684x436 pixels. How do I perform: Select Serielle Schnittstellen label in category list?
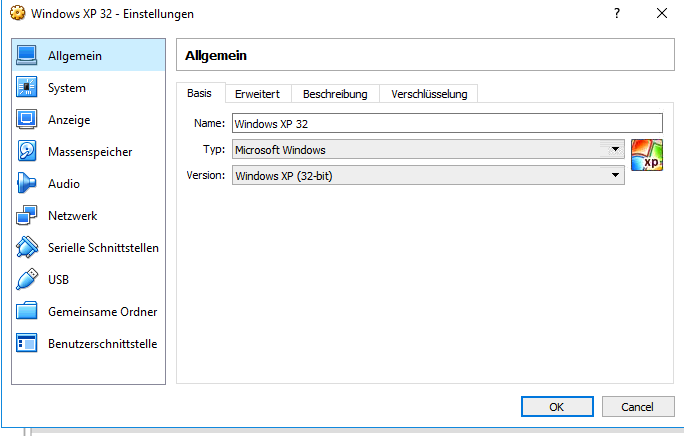(x=103, y=247)
